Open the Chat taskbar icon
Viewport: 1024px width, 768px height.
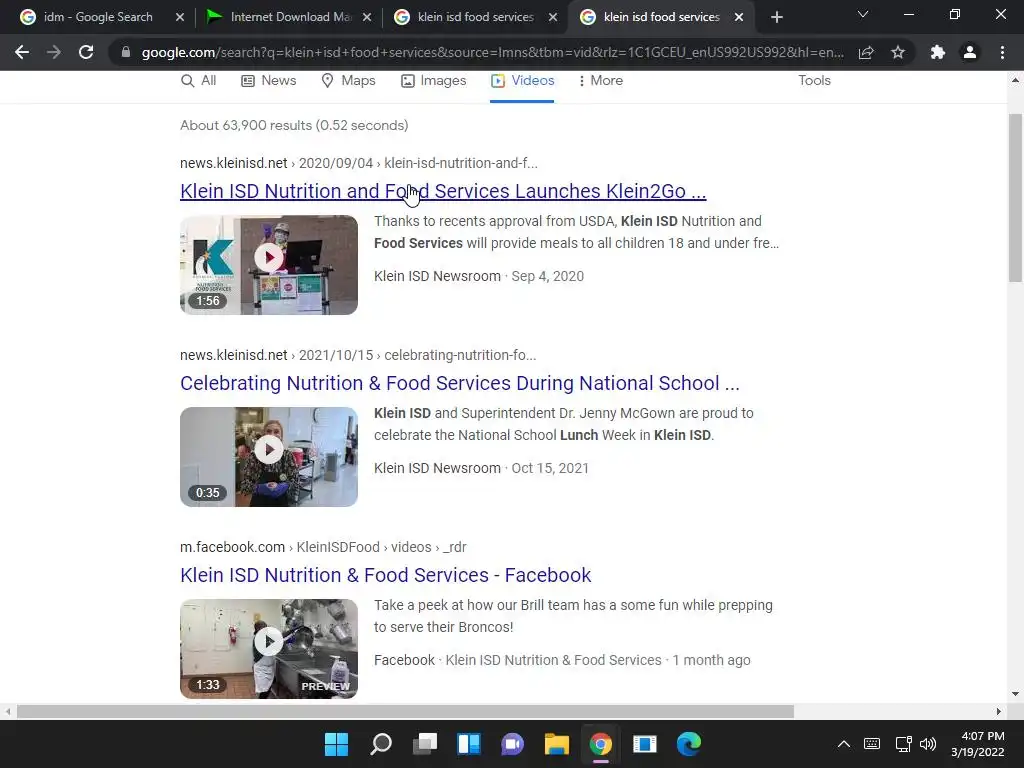click(513, 744)
